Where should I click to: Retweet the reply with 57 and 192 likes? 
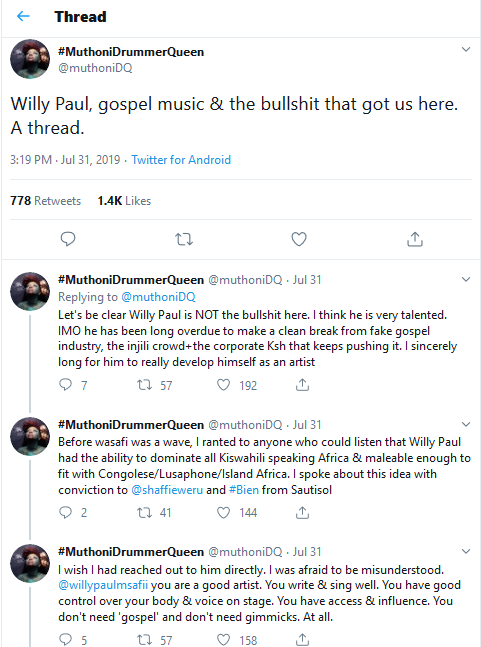[x=144, y=385]
